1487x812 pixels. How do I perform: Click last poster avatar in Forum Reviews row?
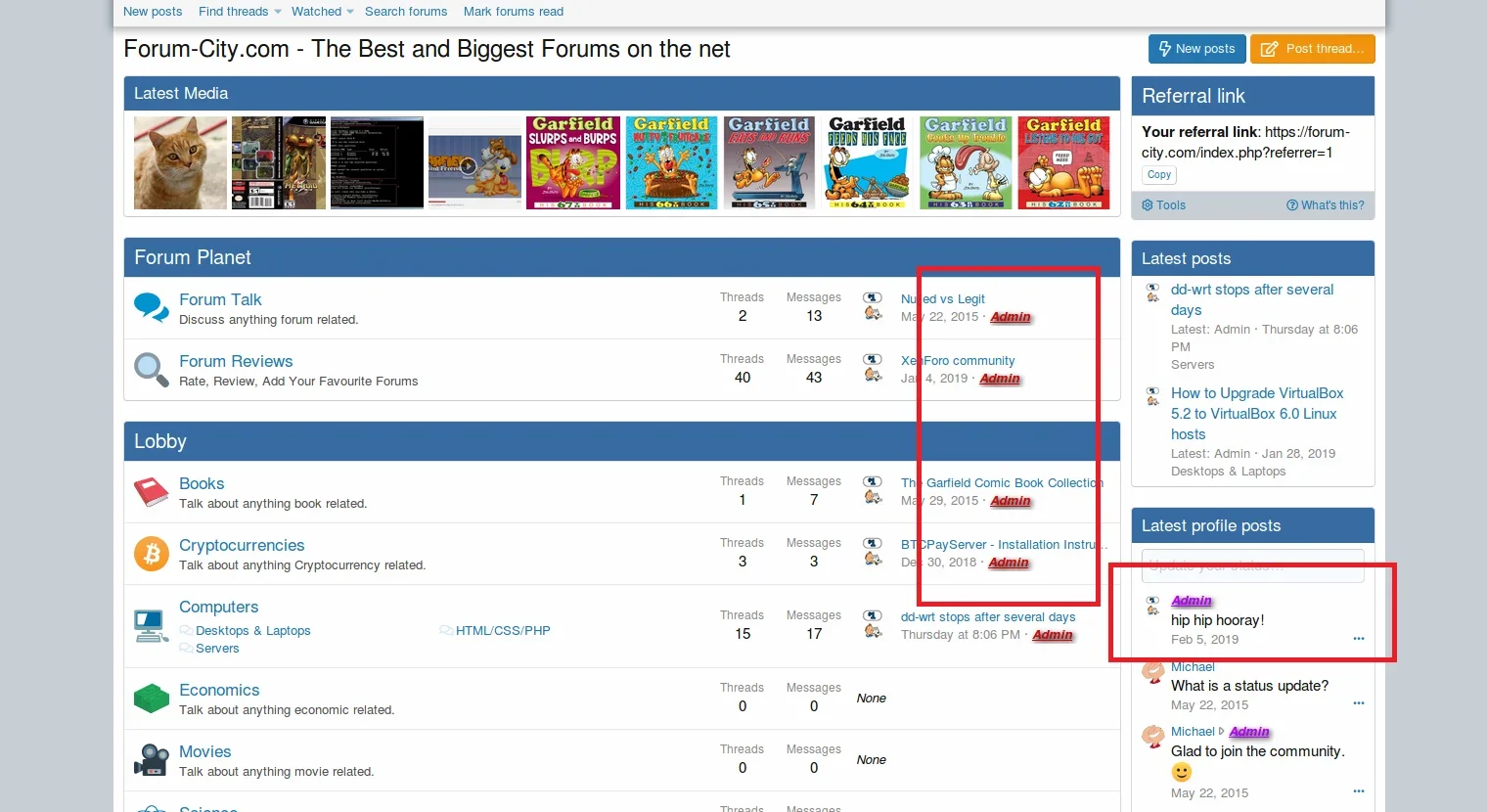pyautogui.click(x=873, y=368)
